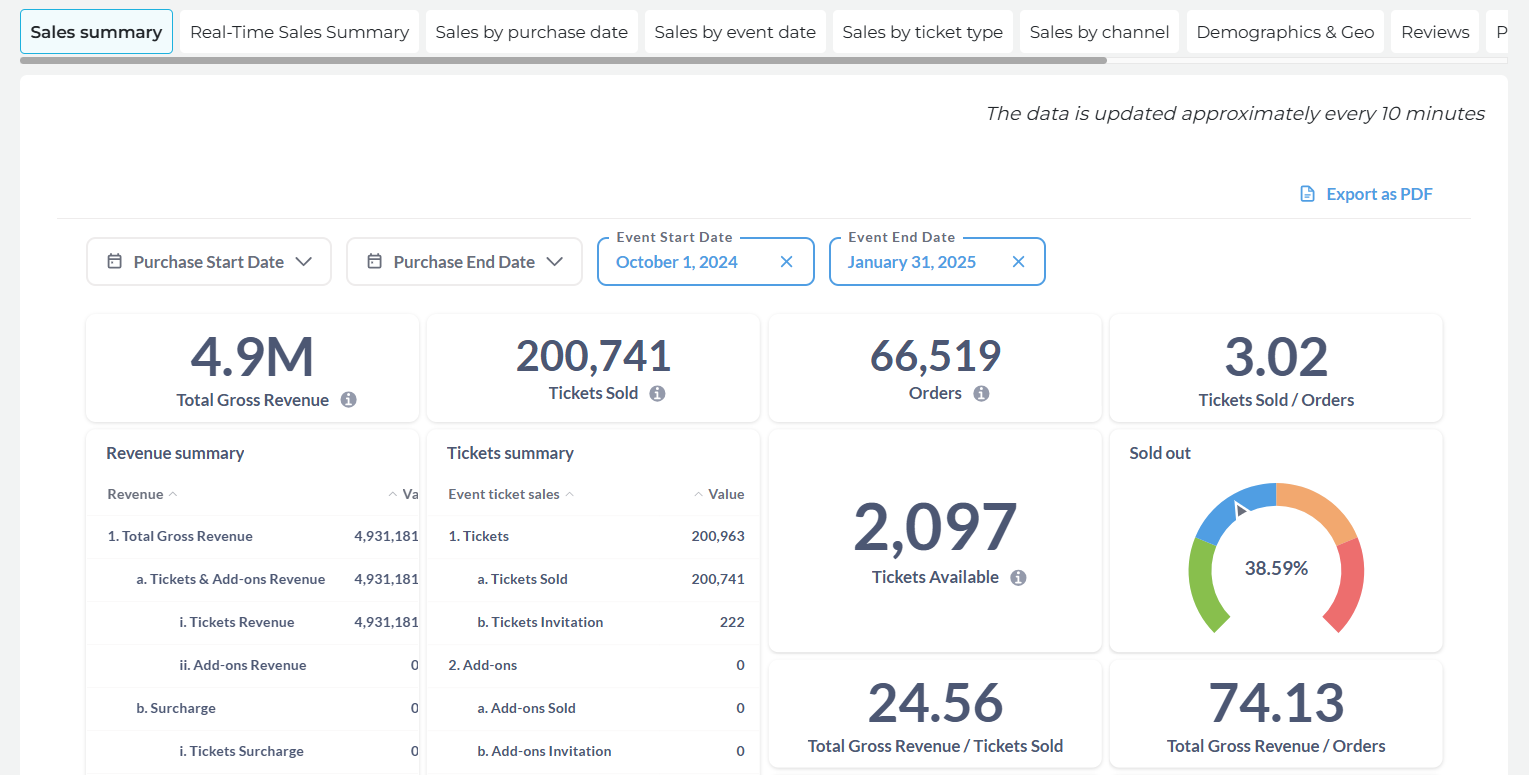This screenshot has width=1529, height=775.
Task: Clear the Event Start Date value
Action: [786, 262]
